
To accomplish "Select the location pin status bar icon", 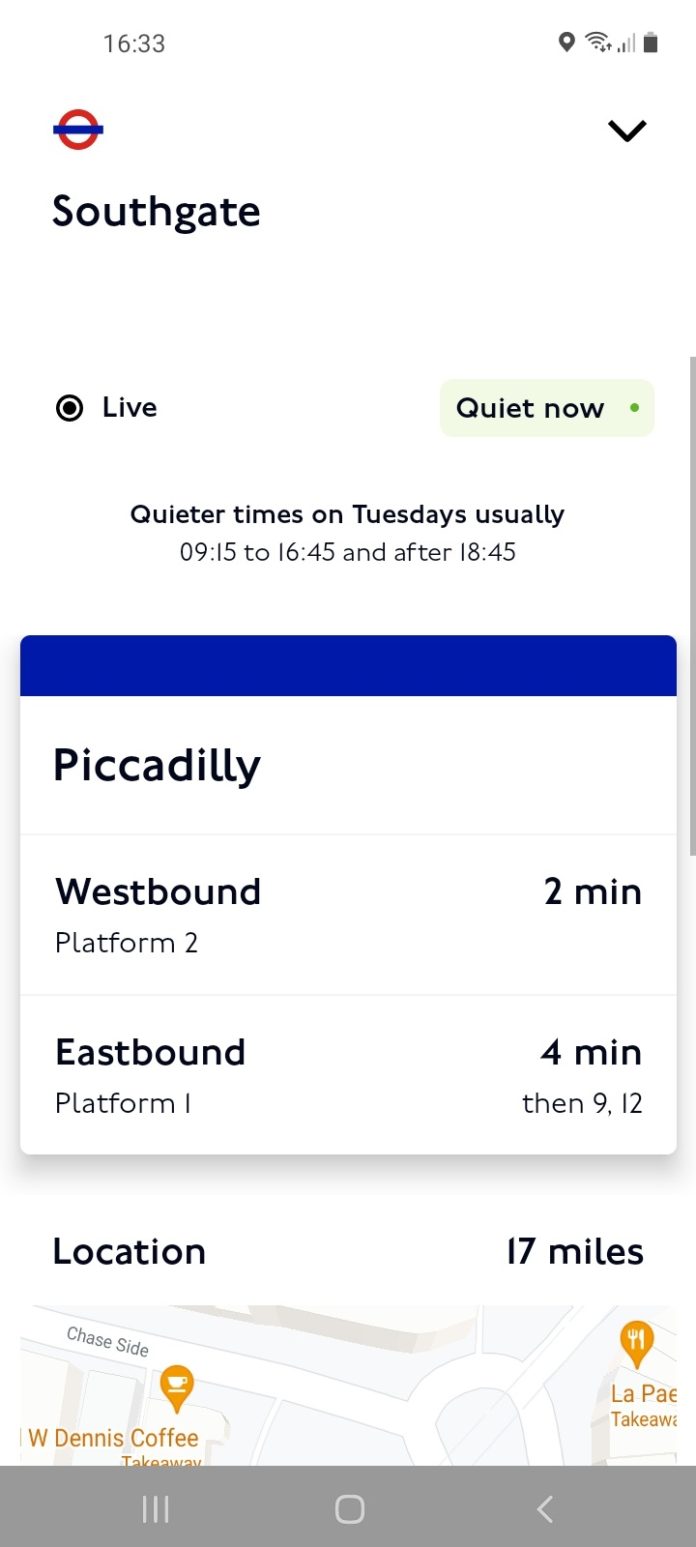I will tap(567, 42).
